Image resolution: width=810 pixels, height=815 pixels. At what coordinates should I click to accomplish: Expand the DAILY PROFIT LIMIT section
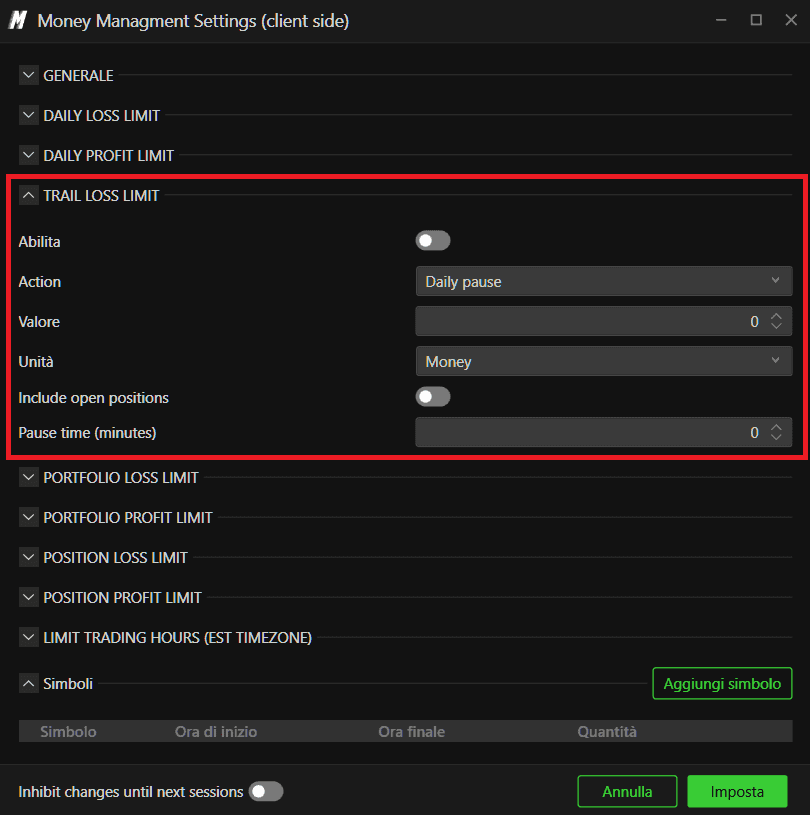click(x=29, y=155)
